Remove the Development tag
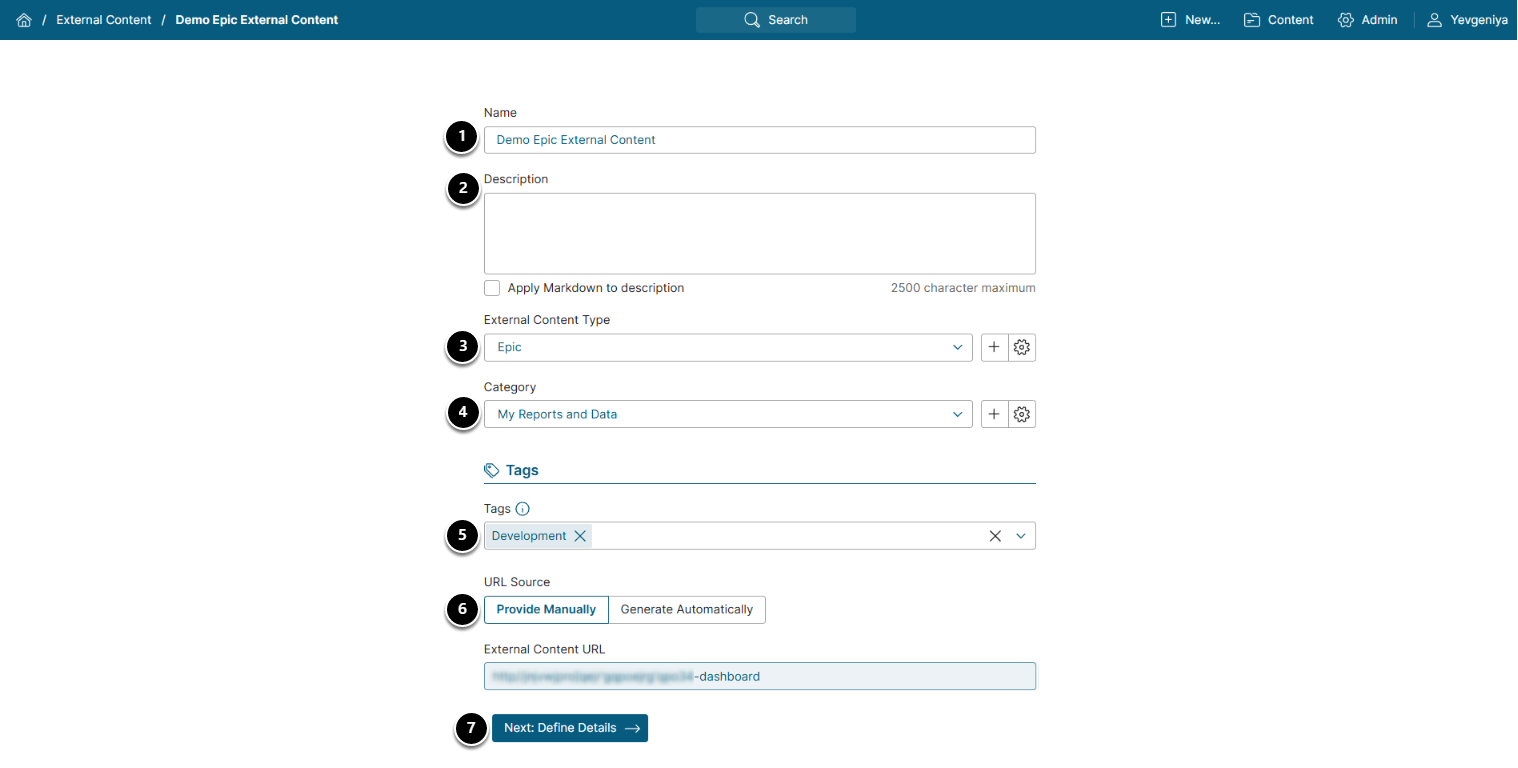 pos(580,536)
